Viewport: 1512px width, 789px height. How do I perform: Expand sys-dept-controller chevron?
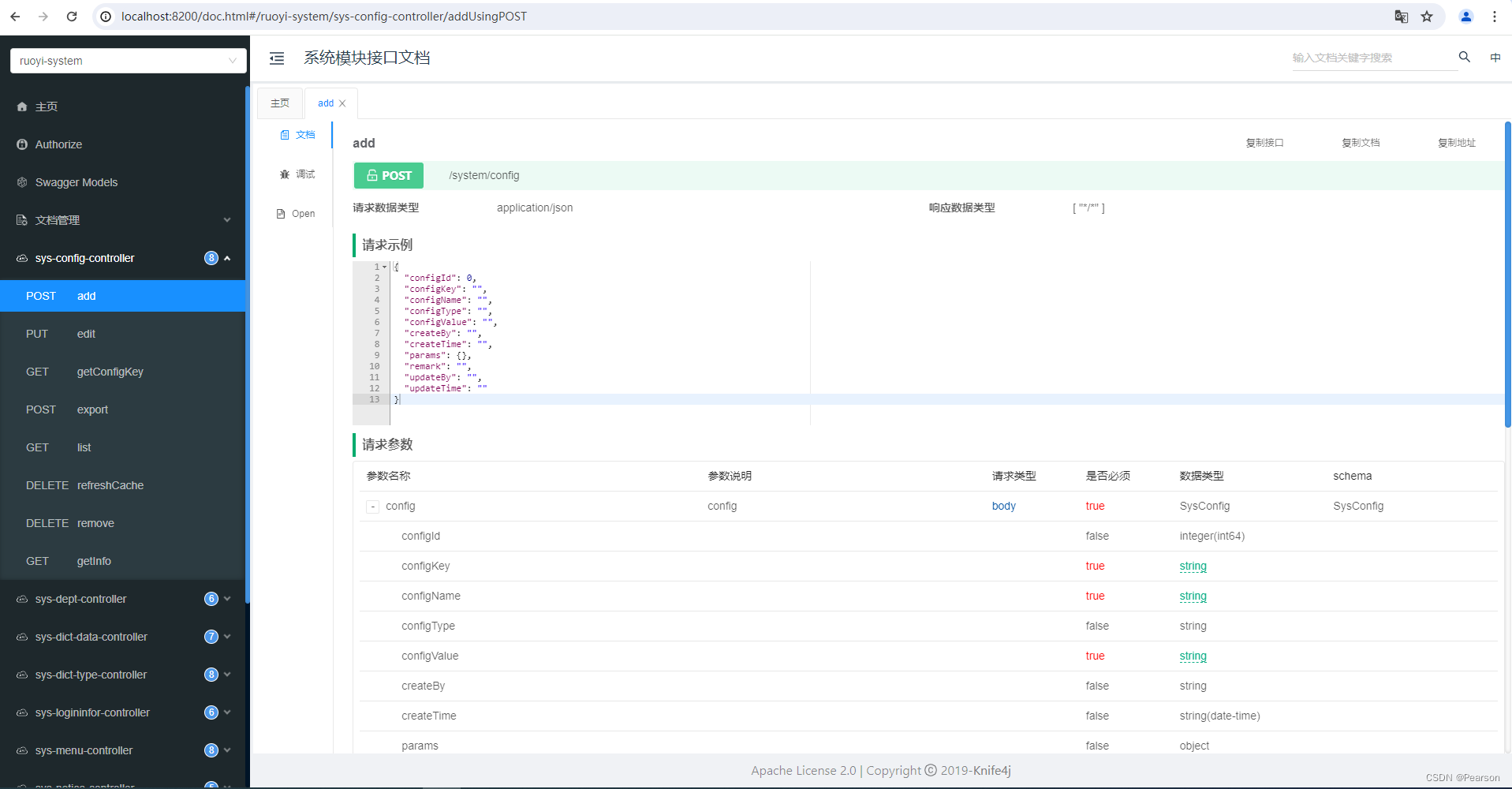tap(227, 599)
